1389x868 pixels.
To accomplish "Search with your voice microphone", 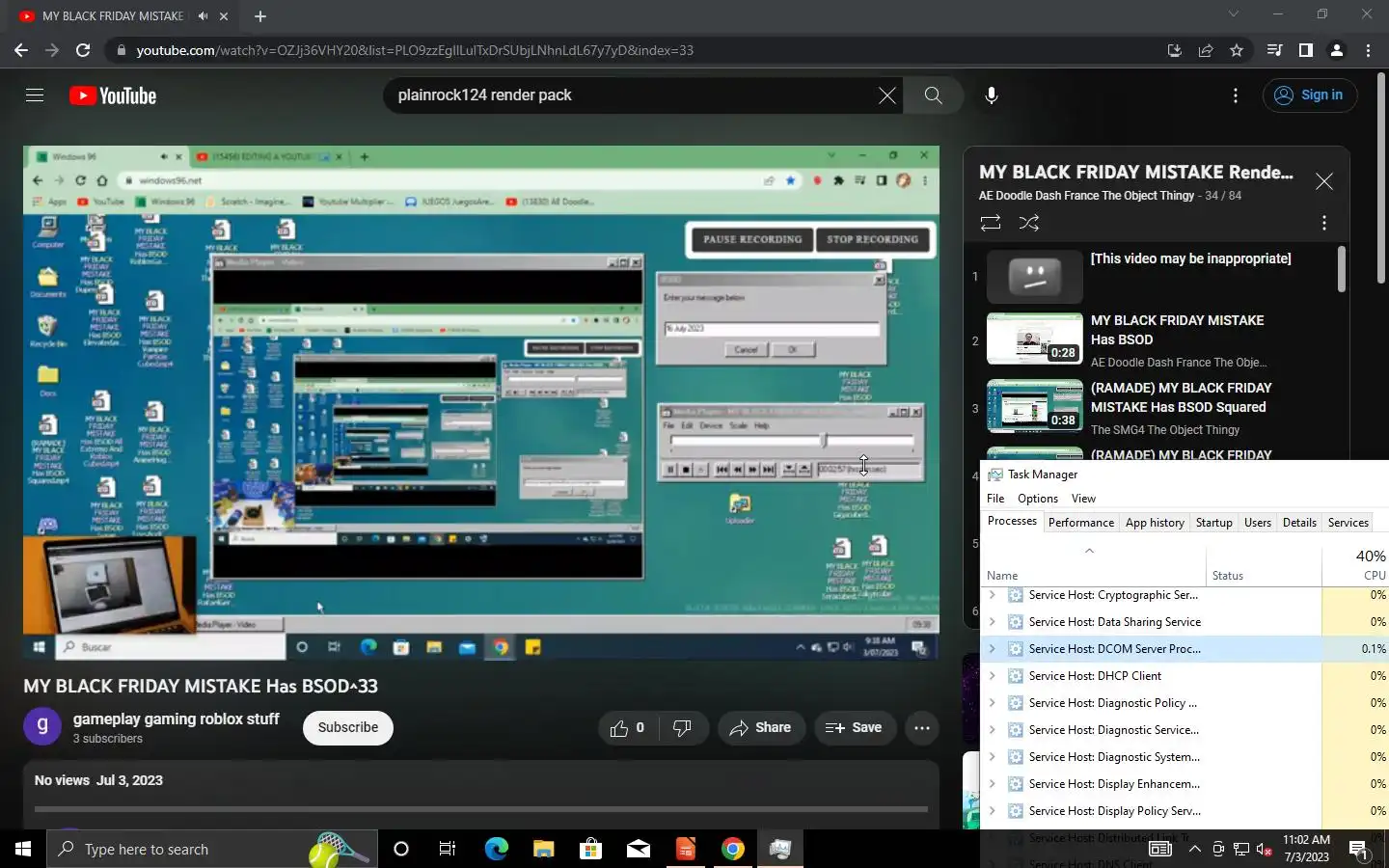I will 991,95.
